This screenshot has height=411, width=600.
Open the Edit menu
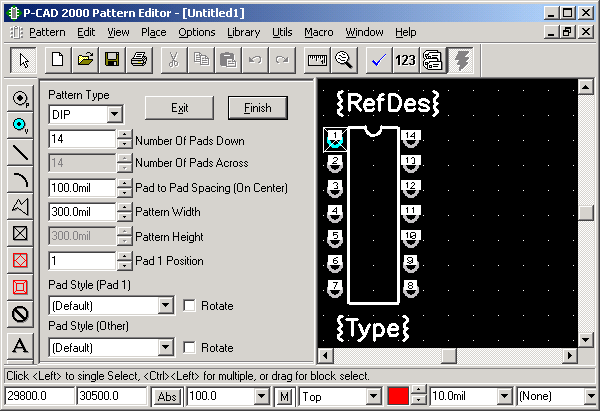[86, 32]
